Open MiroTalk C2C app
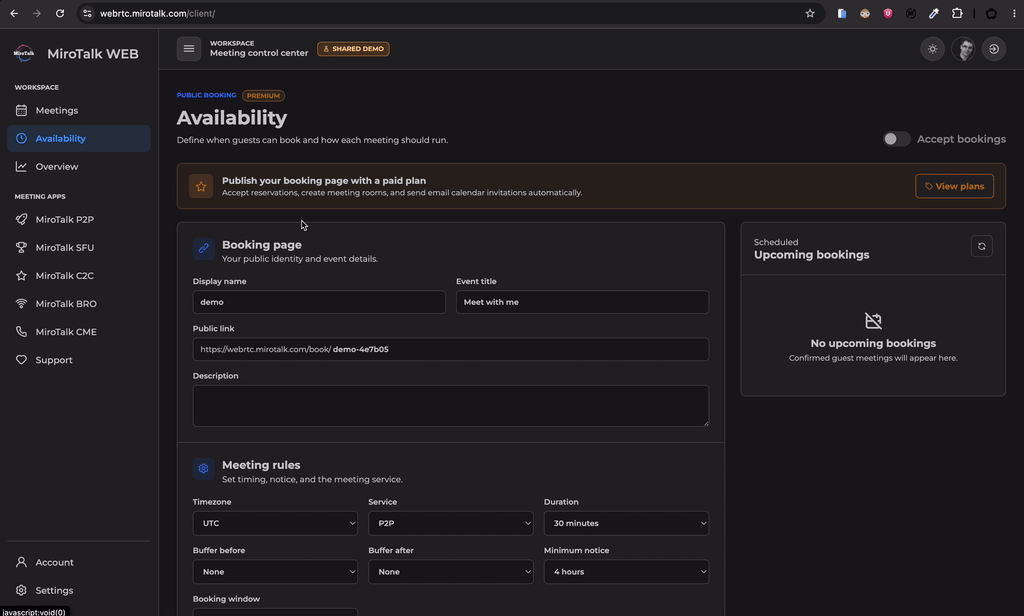 (78, 276)
